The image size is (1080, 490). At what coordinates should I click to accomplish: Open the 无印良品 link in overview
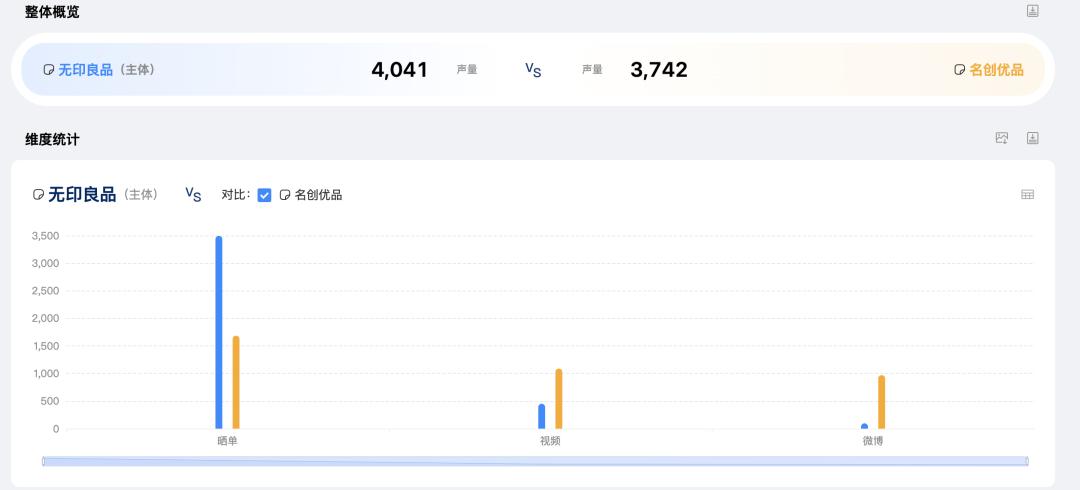(85, 70)
